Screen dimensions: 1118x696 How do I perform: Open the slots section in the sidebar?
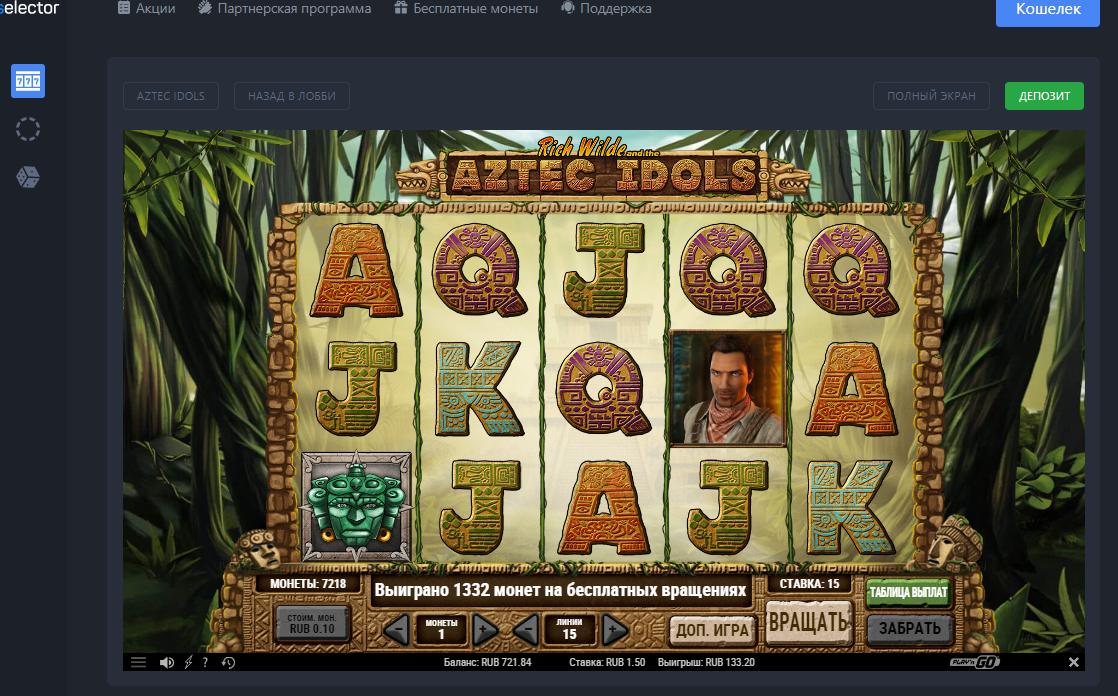click(28, 81)
